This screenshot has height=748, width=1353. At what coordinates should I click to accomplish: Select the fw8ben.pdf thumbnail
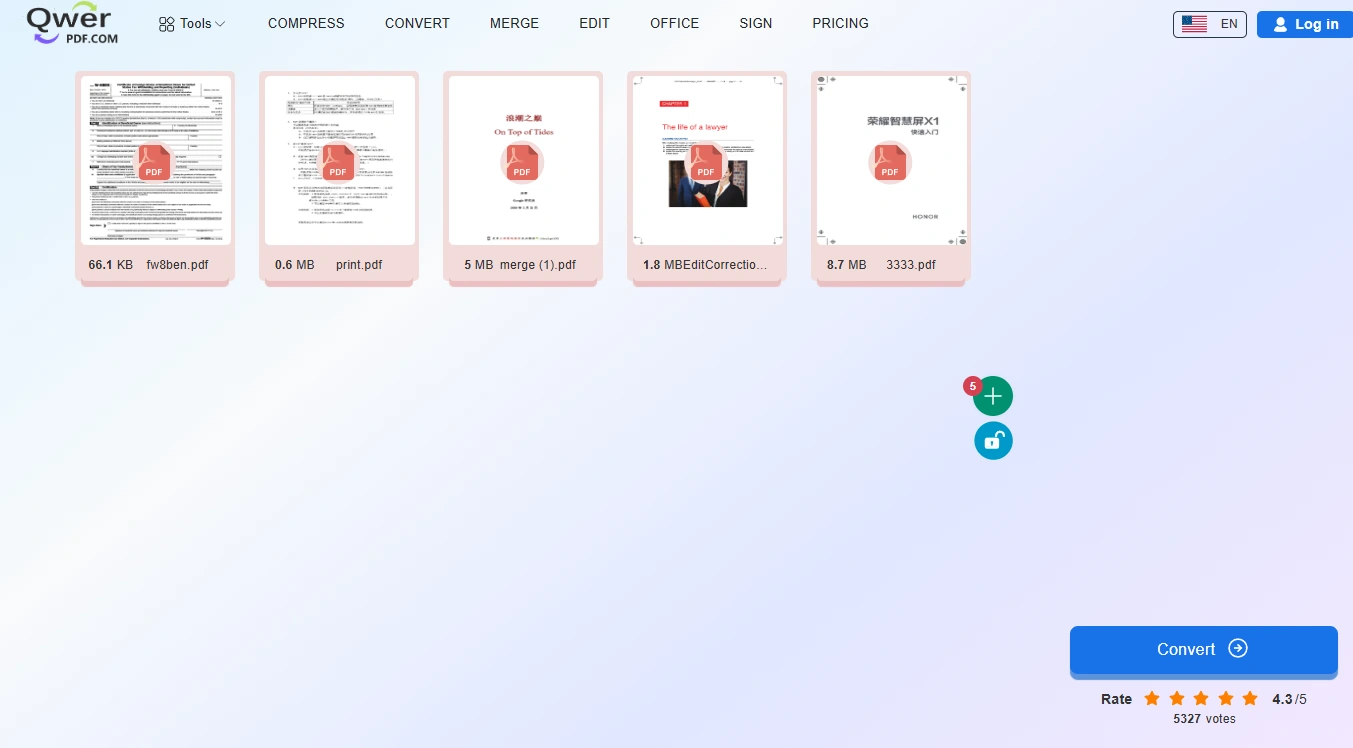[155, 160]
